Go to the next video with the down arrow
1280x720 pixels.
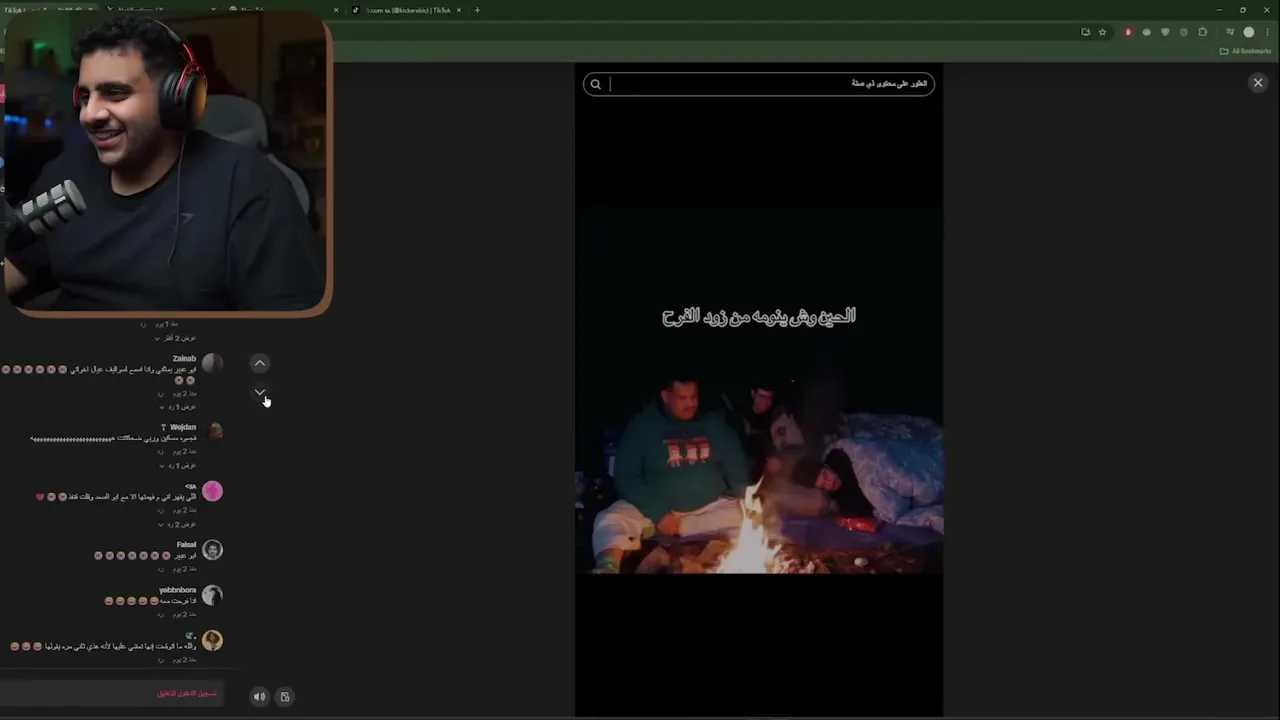tap(259, 392)
